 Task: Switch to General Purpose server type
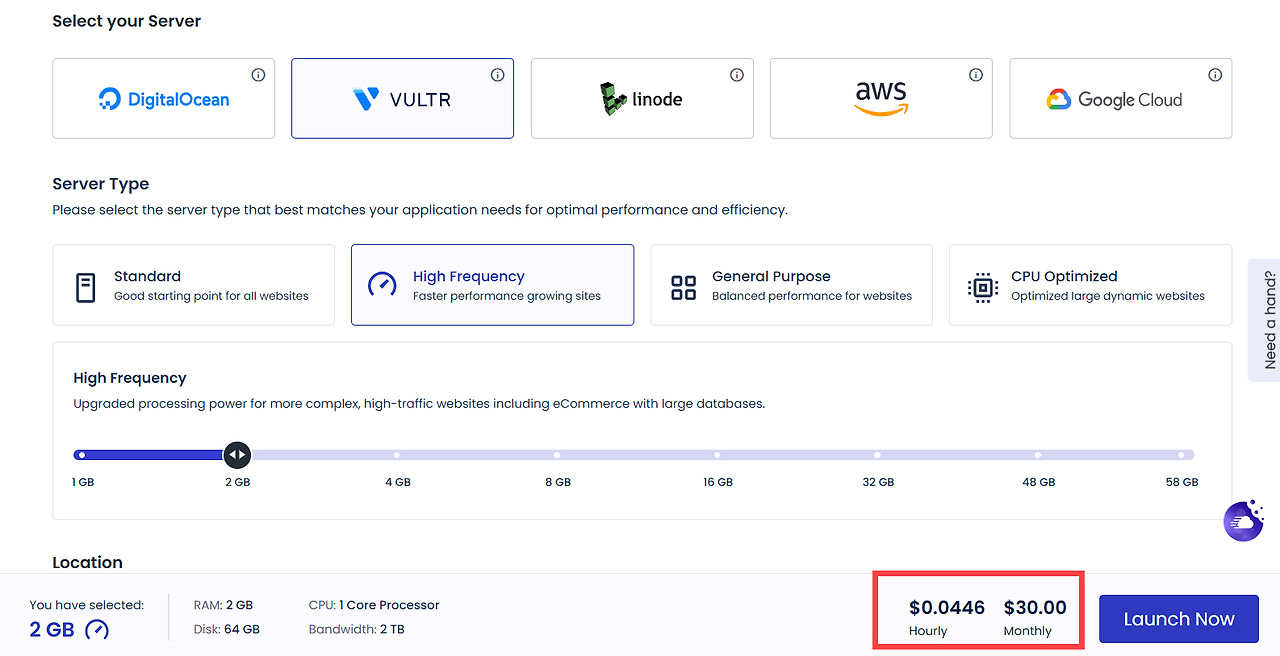coord(791,285)
